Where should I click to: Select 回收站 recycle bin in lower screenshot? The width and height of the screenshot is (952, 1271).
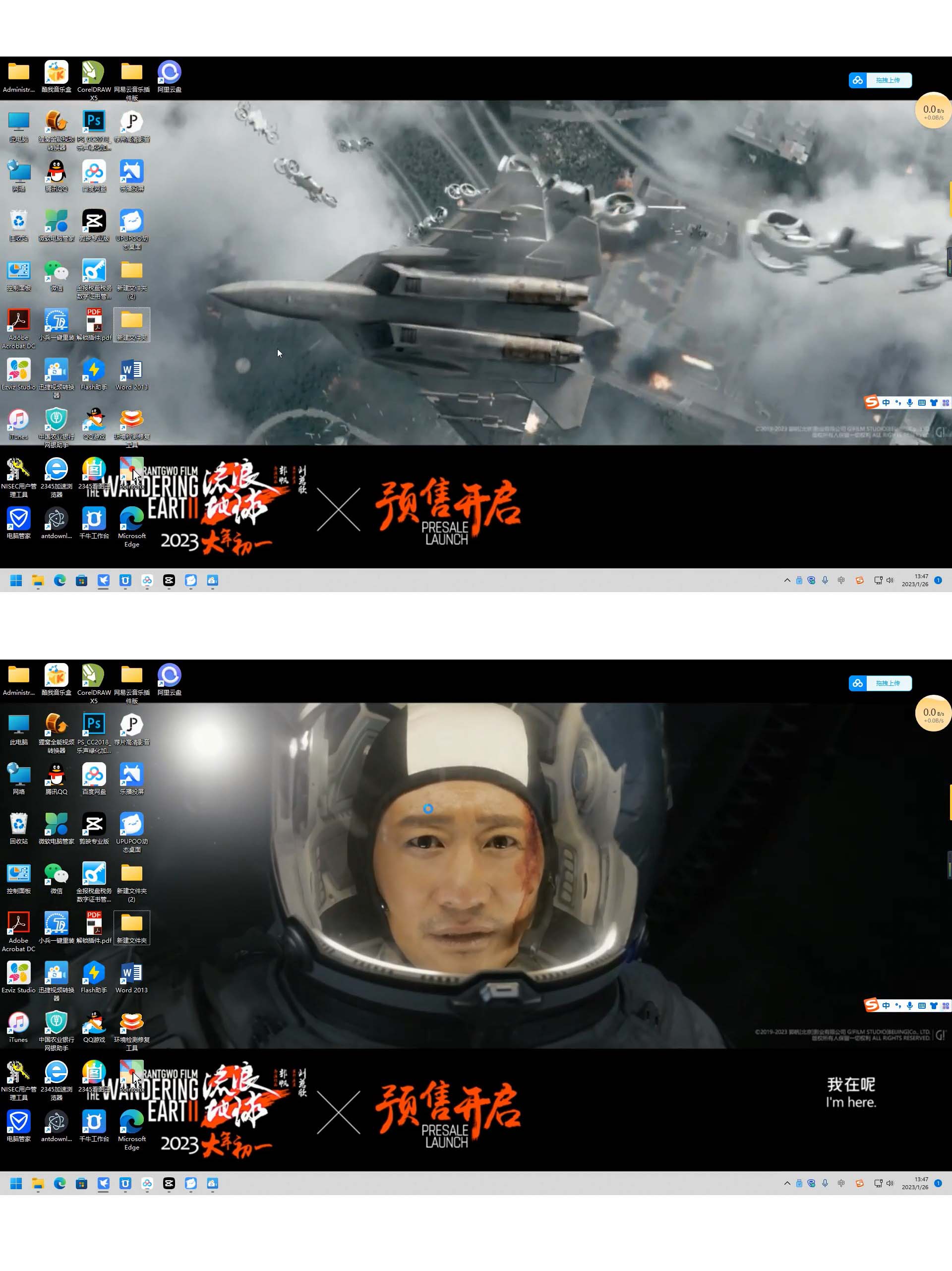[x=18, y=828]
